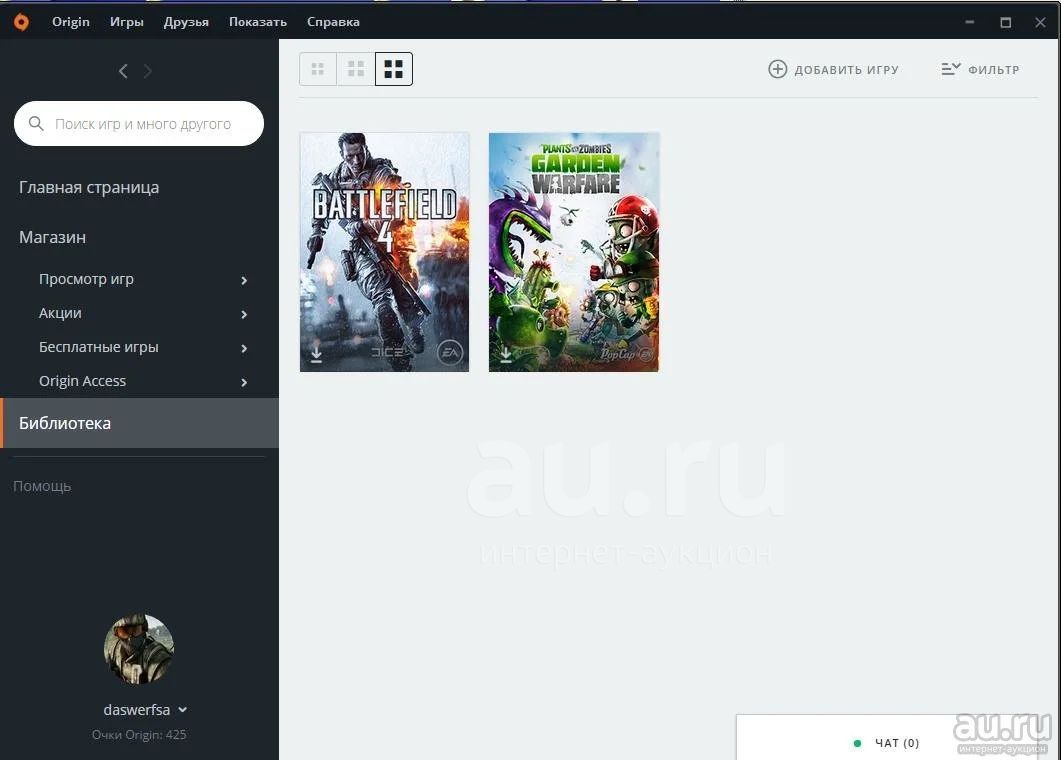Open the Origin menu

pyautogui.click(x=70, y=22)
